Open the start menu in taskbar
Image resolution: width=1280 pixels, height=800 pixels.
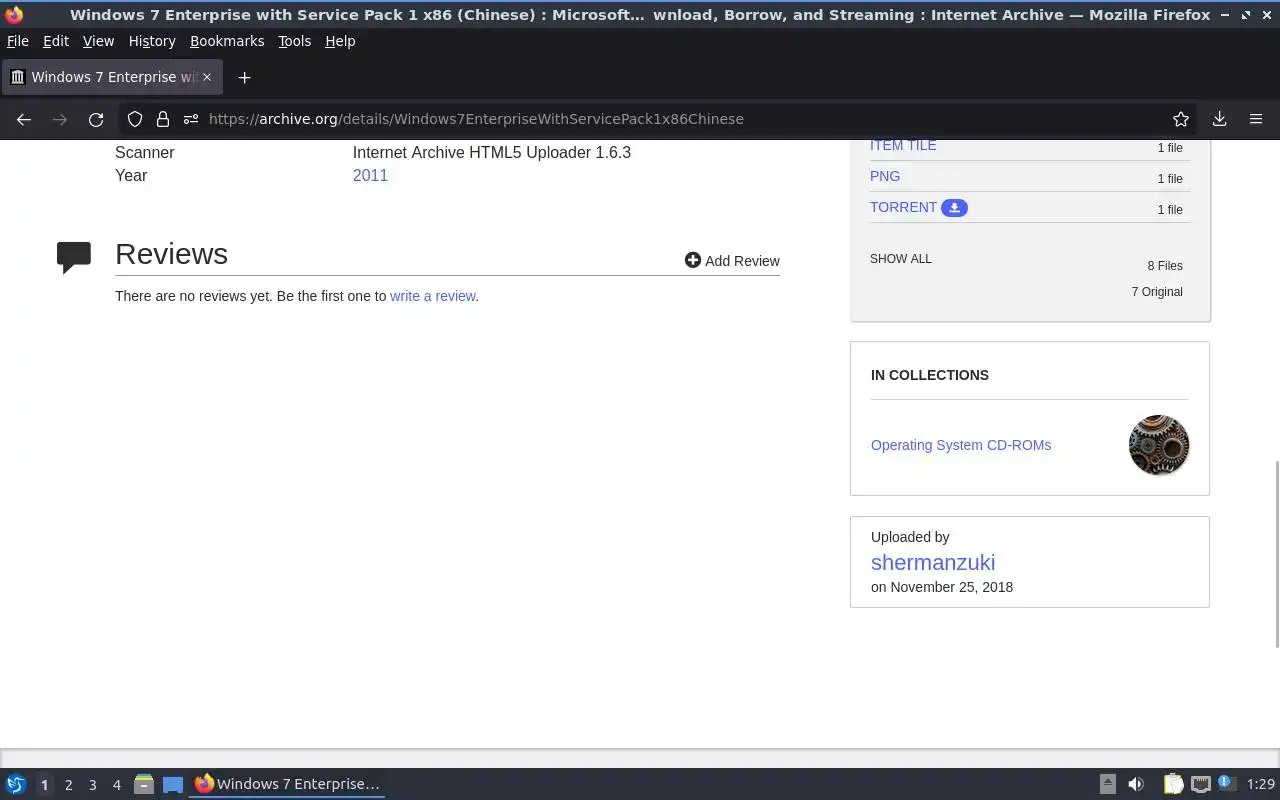[x=15, y=784]
